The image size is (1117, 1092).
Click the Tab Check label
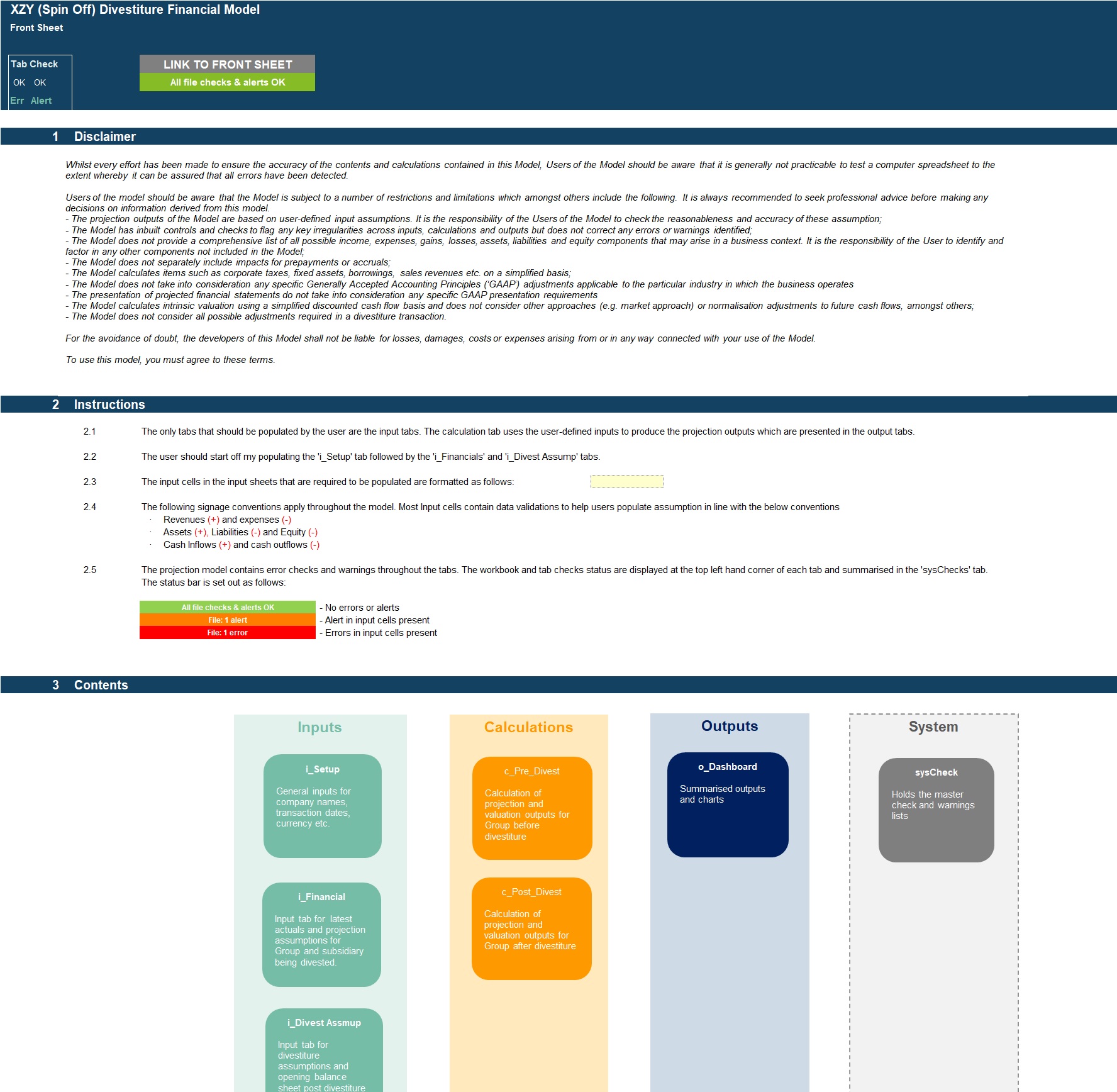click(x=35, y=64)
